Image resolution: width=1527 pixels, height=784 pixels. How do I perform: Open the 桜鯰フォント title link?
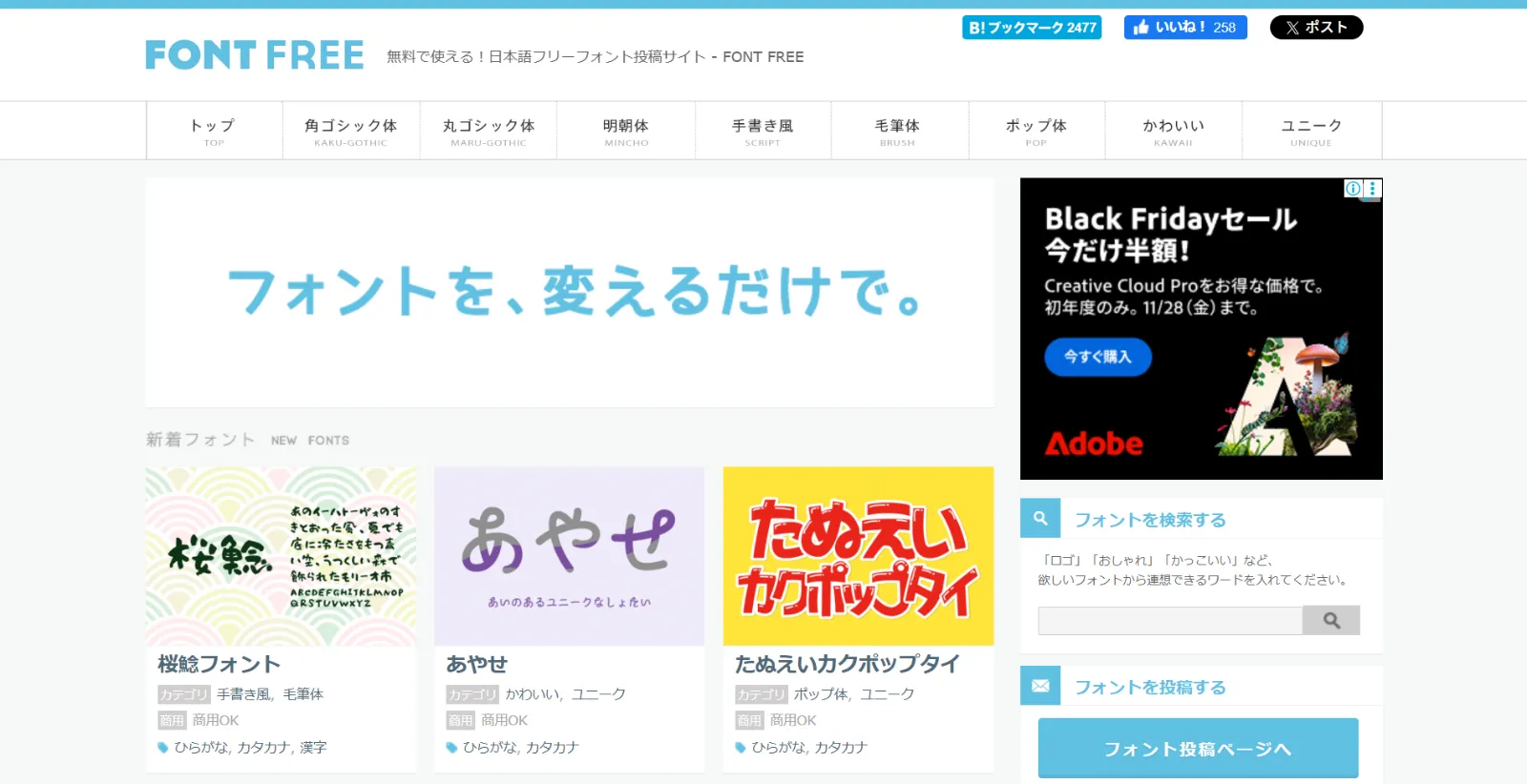[220, 664]
